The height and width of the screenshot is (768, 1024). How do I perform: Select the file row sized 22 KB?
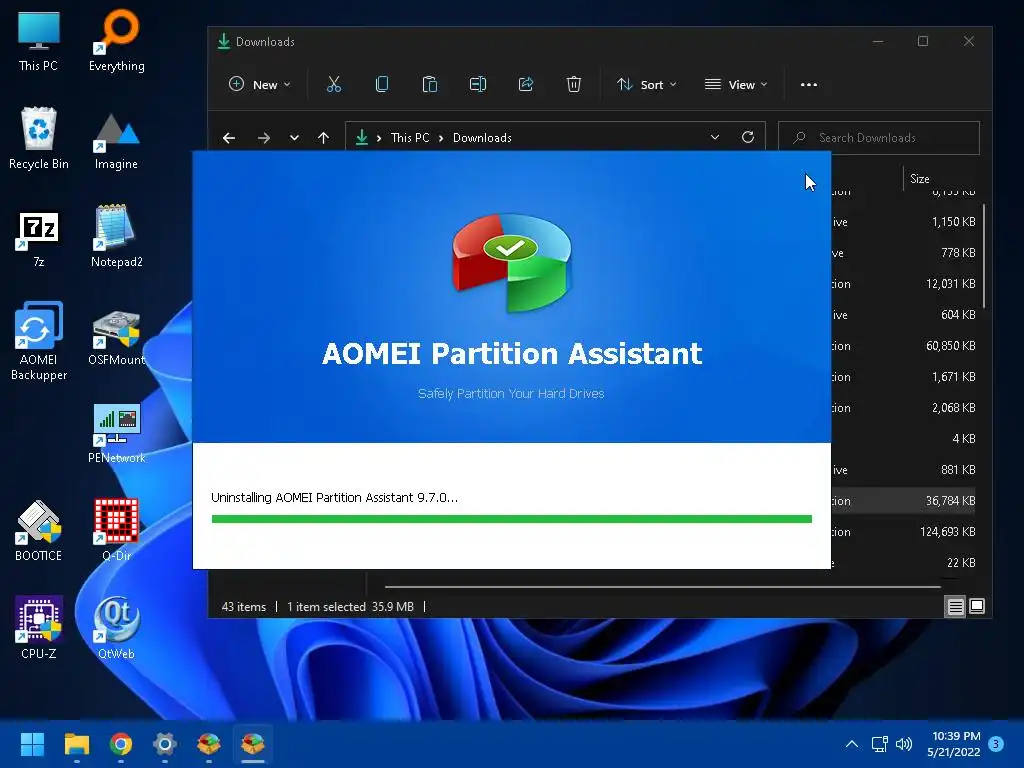coord(904,562)
